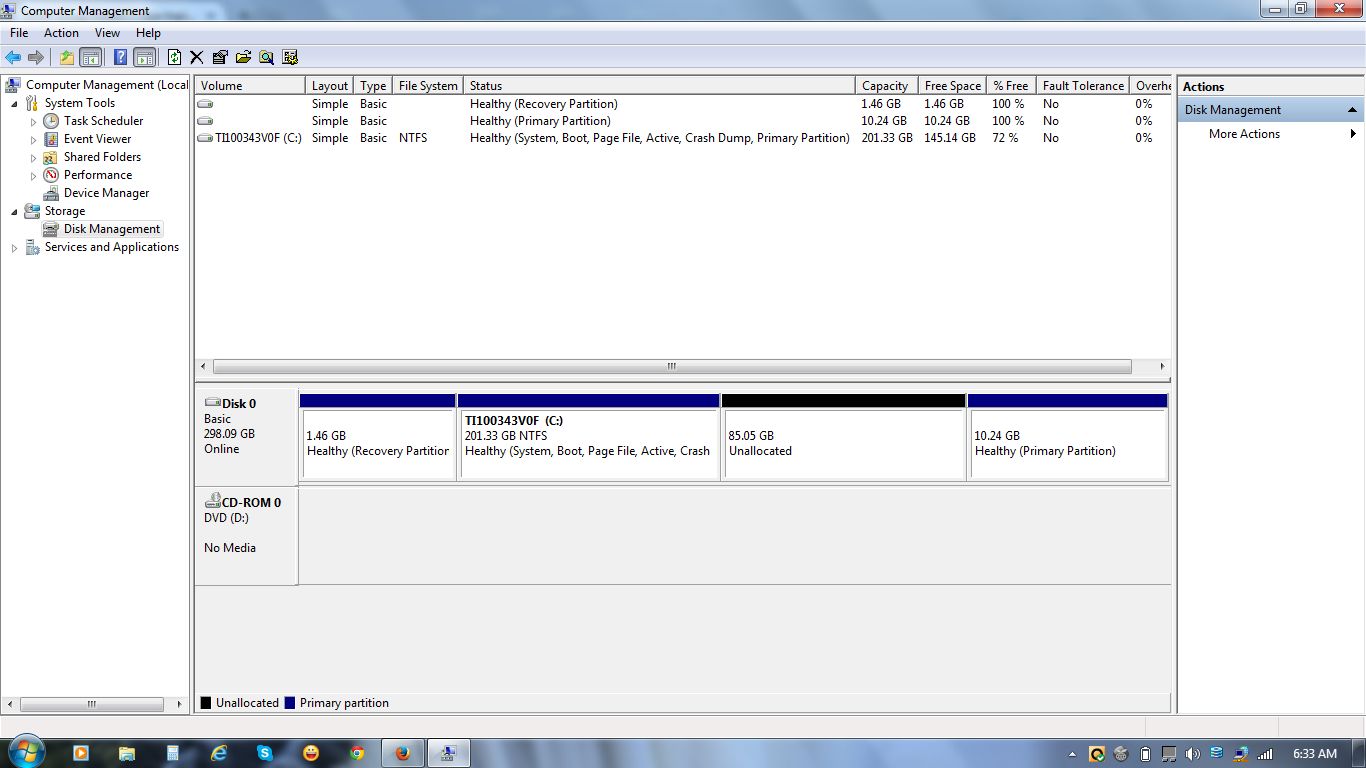Click the Up One Level folder icon

[x=67, y=58]
